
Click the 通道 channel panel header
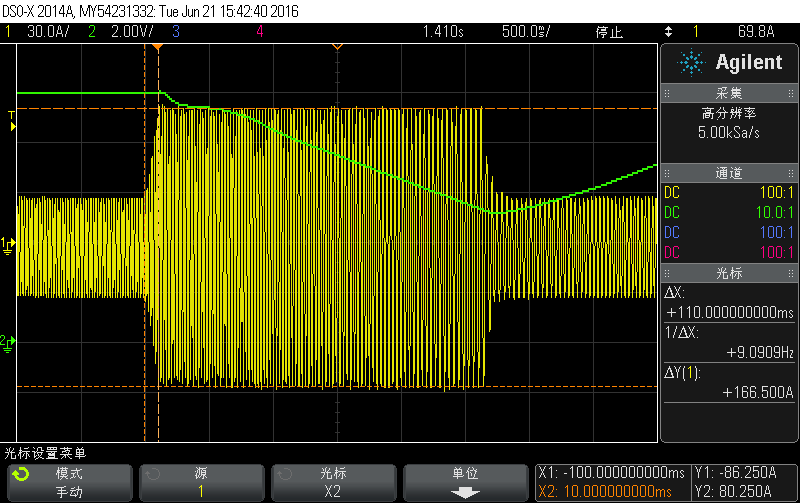coord(729,173)
